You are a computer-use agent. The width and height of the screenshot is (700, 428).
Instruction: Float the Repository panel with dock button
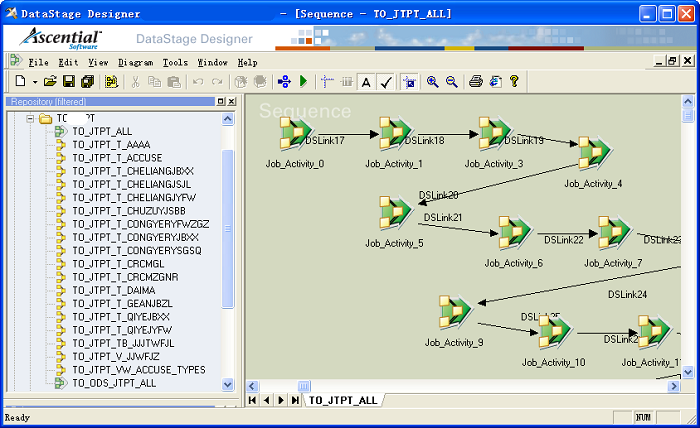[x=221, y=102]
